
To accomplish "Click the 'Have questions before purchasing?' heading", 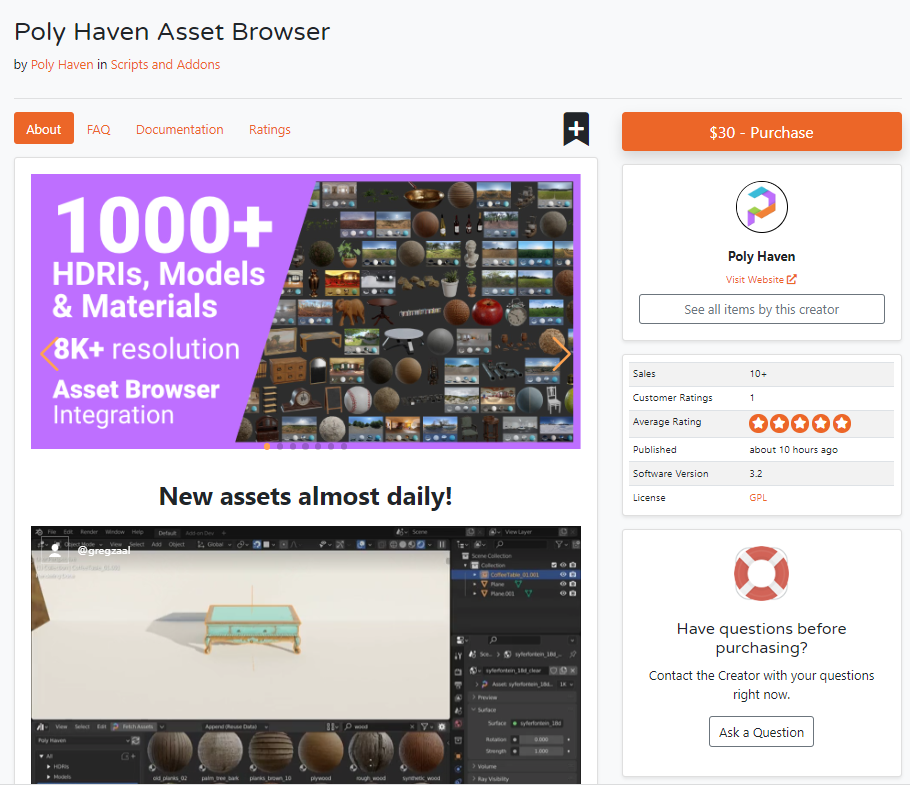I will [761, 638].
